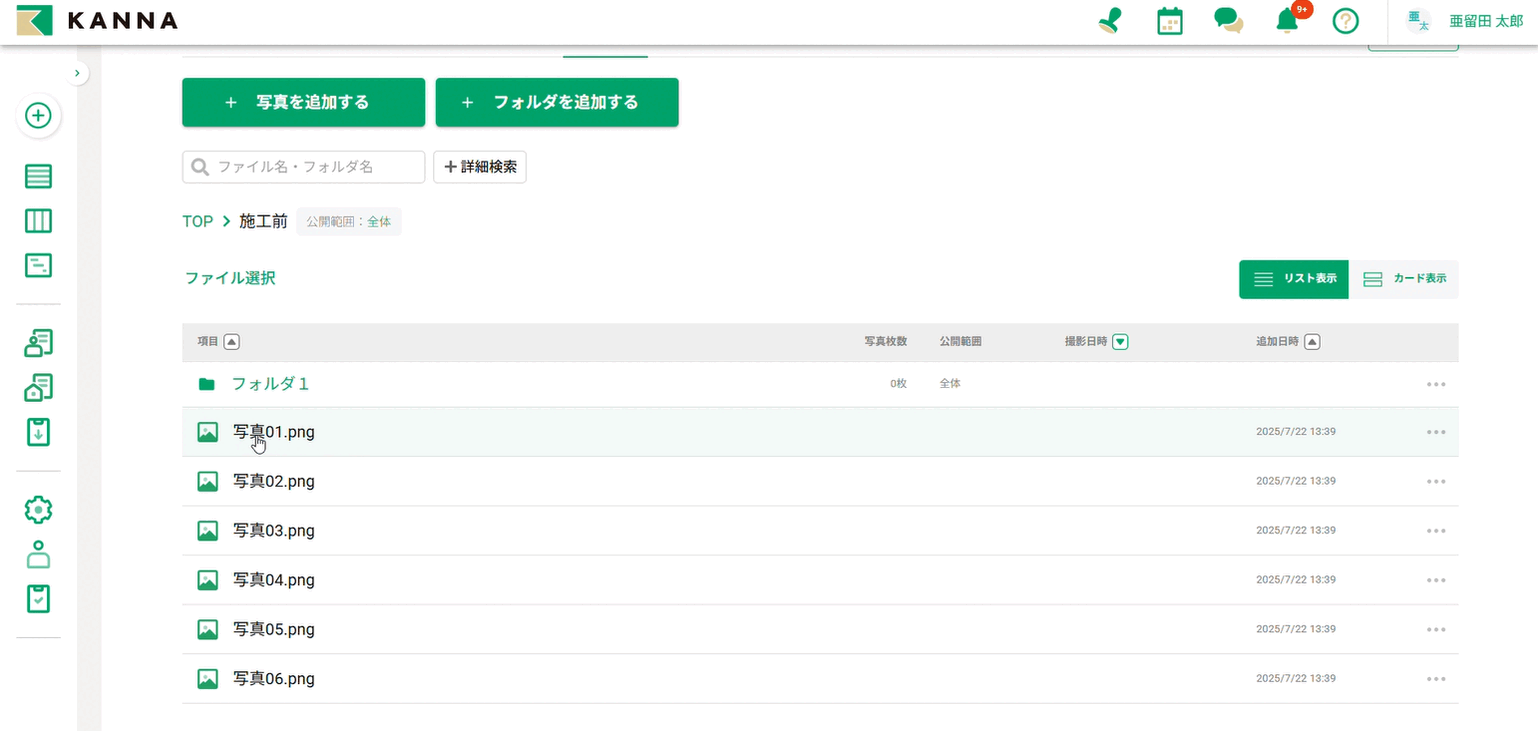Image resolution: width=1538 pixels, height=731 pixels.
Task: Click the 写真を追加する button
Action: (303, 102)
